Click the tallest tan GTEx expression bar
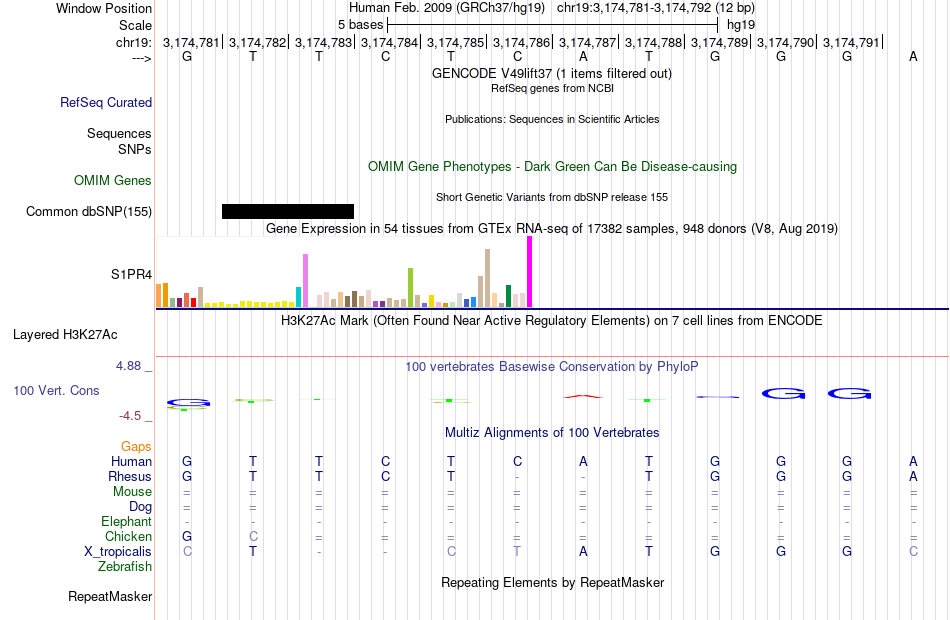This screenshot has width=950, height=620. [487, 278]
